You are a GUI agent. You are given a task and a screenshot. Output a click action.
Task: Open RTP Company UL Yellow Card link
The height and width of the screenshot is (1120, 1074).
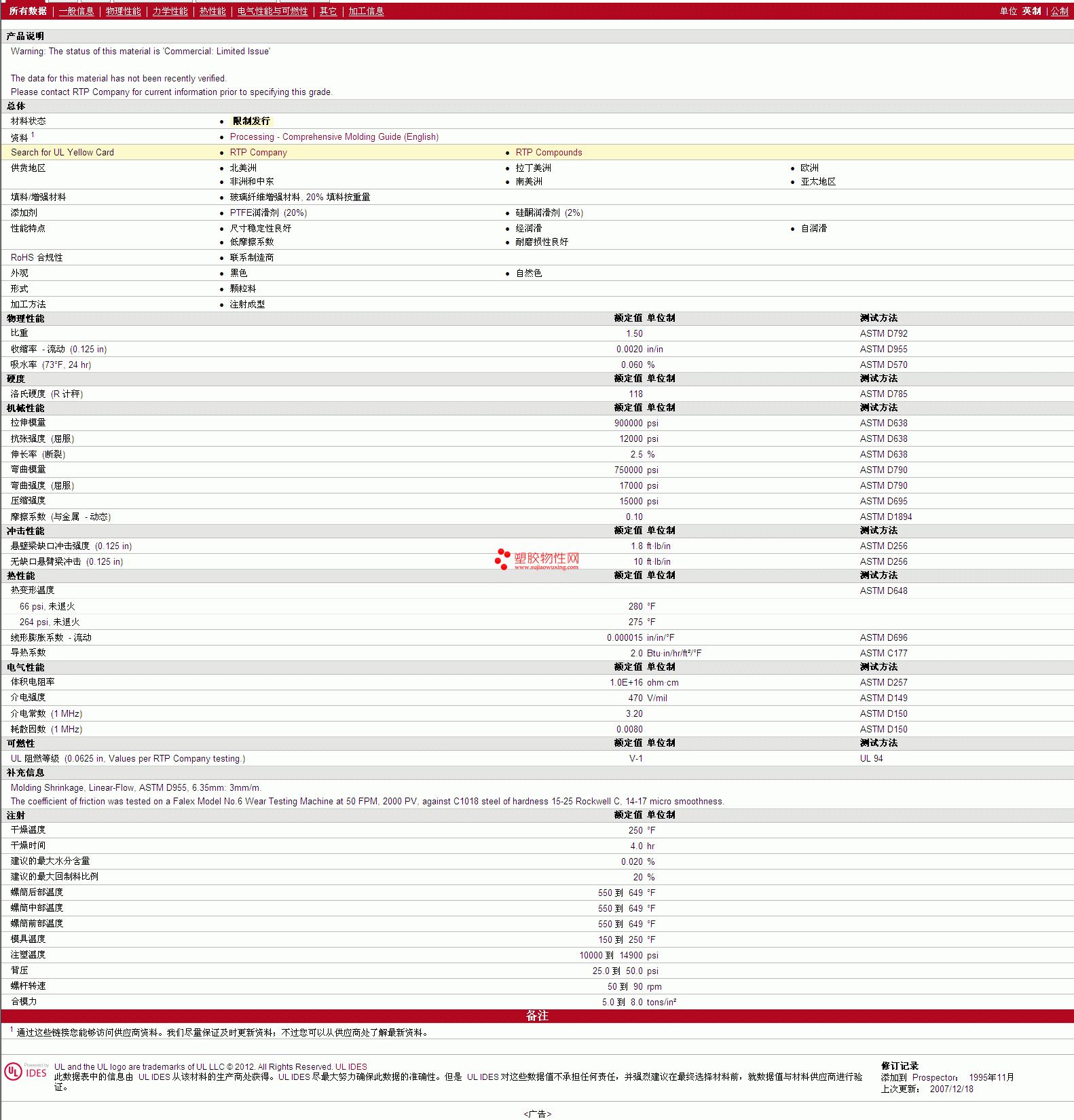coord(258,152)
